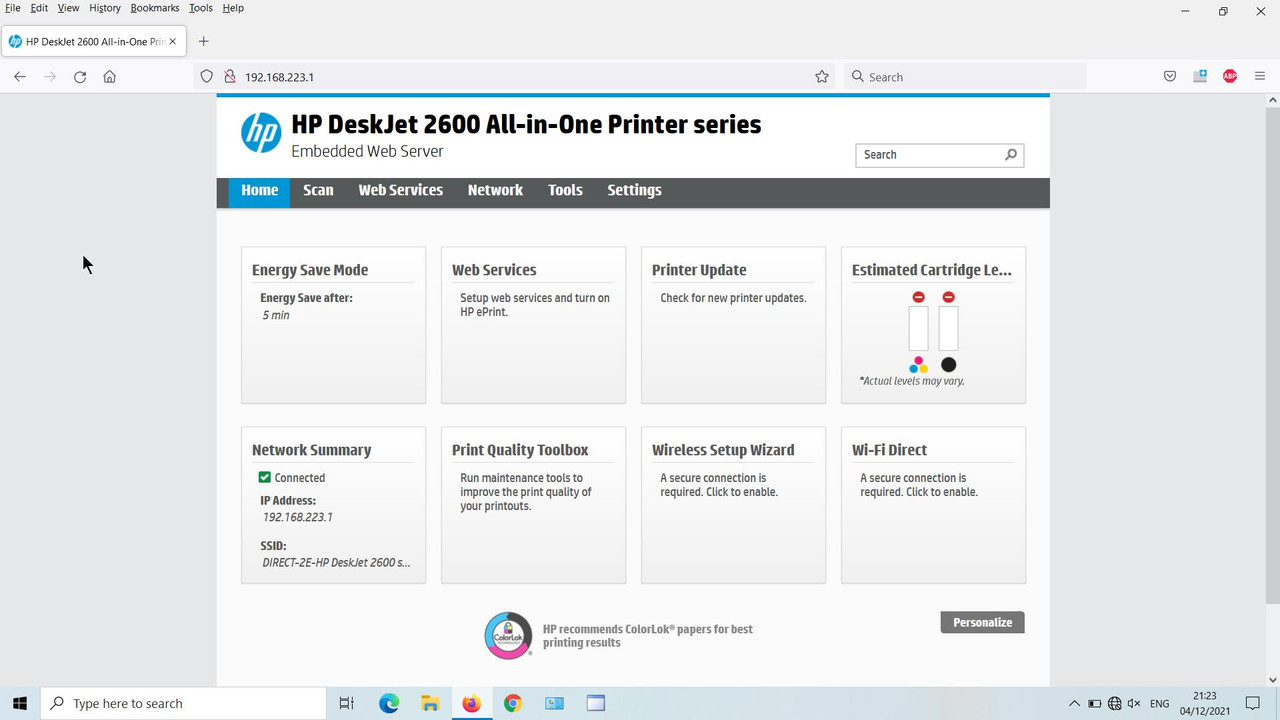Click the Connected status checkbox

(265, 478)
